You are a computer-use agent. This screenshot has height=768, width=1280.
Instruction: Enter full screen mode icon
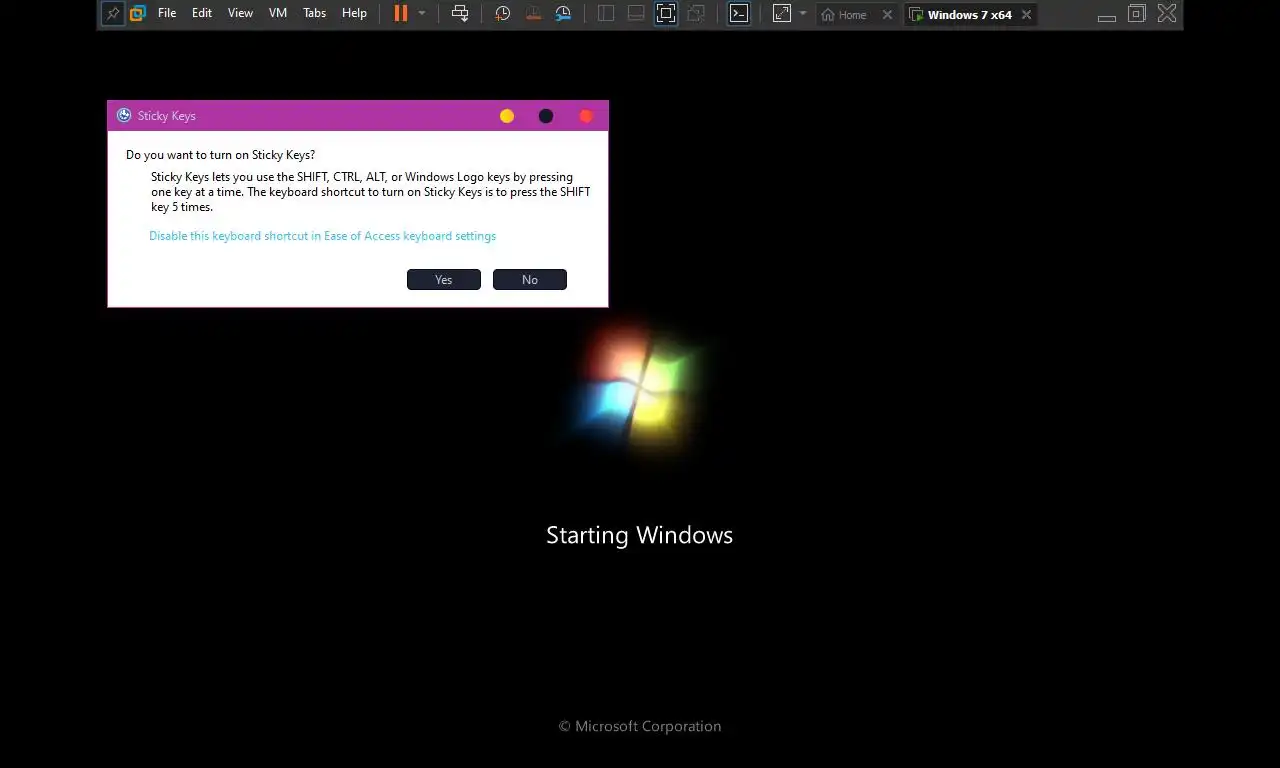coord(666,14)
